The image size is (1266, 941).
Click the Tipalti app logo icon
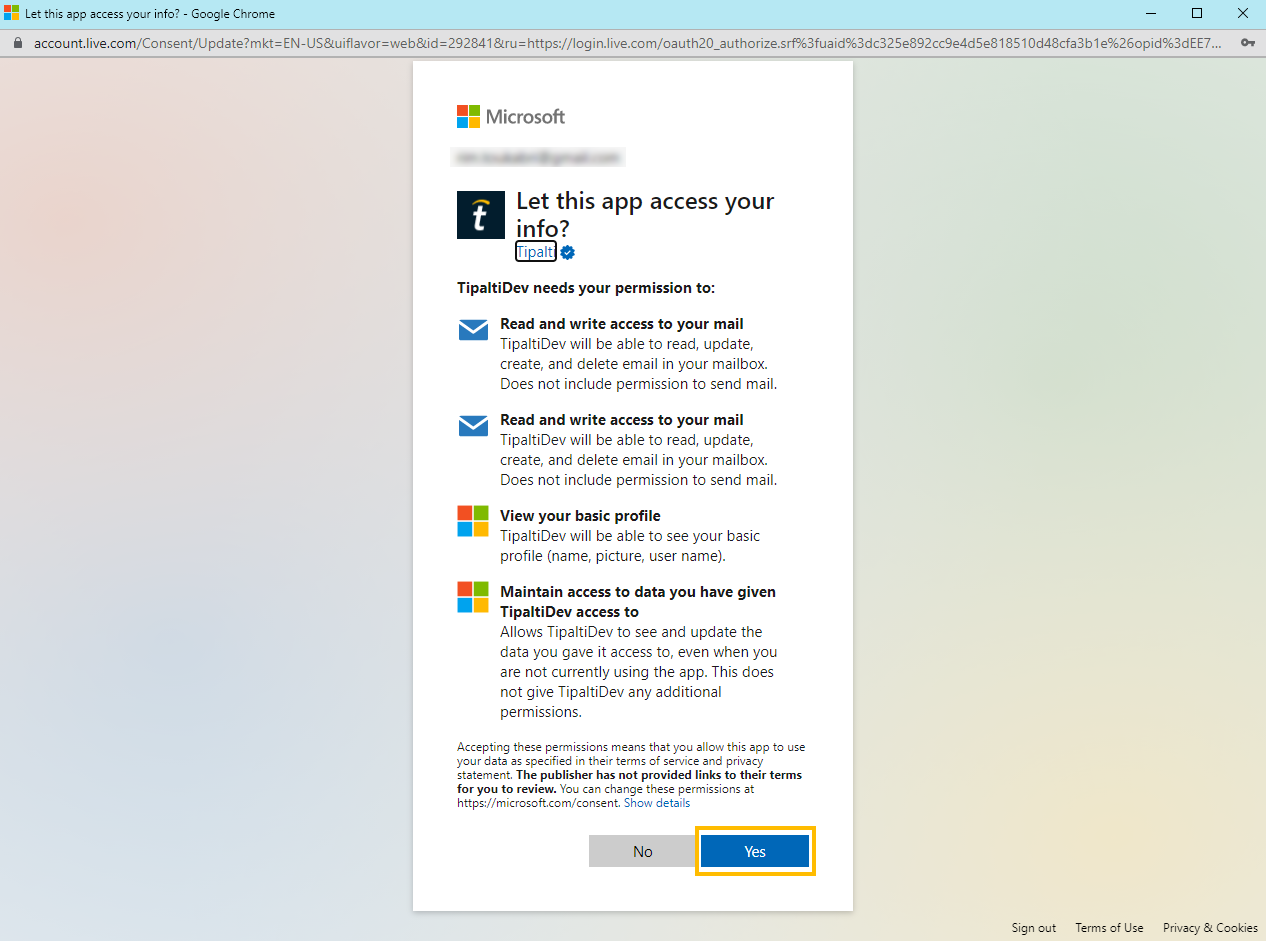pos(481,215)
